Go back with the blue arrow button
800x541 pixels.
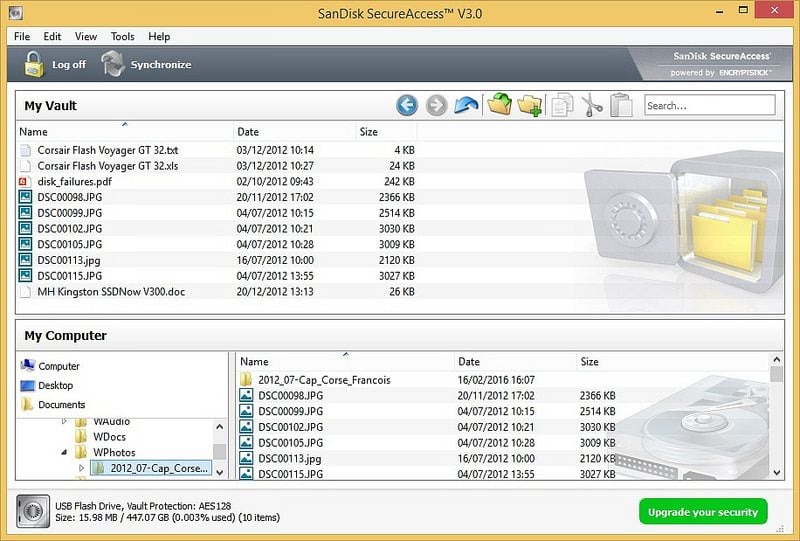pos(407,106)
